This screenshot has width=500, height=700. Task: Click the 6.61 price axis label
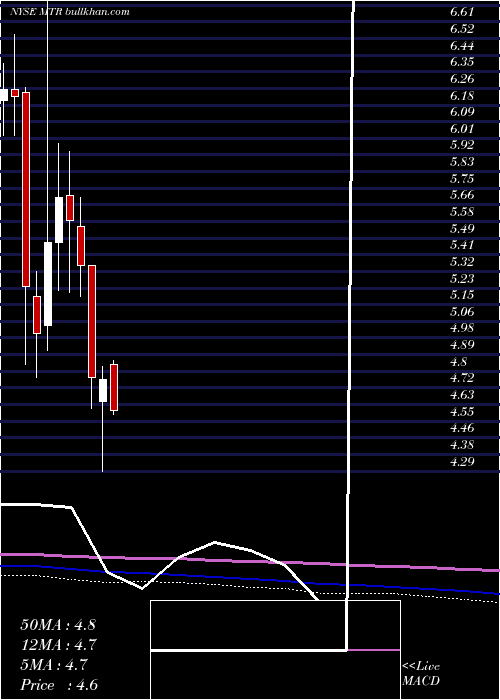click(x=462, y=12)
